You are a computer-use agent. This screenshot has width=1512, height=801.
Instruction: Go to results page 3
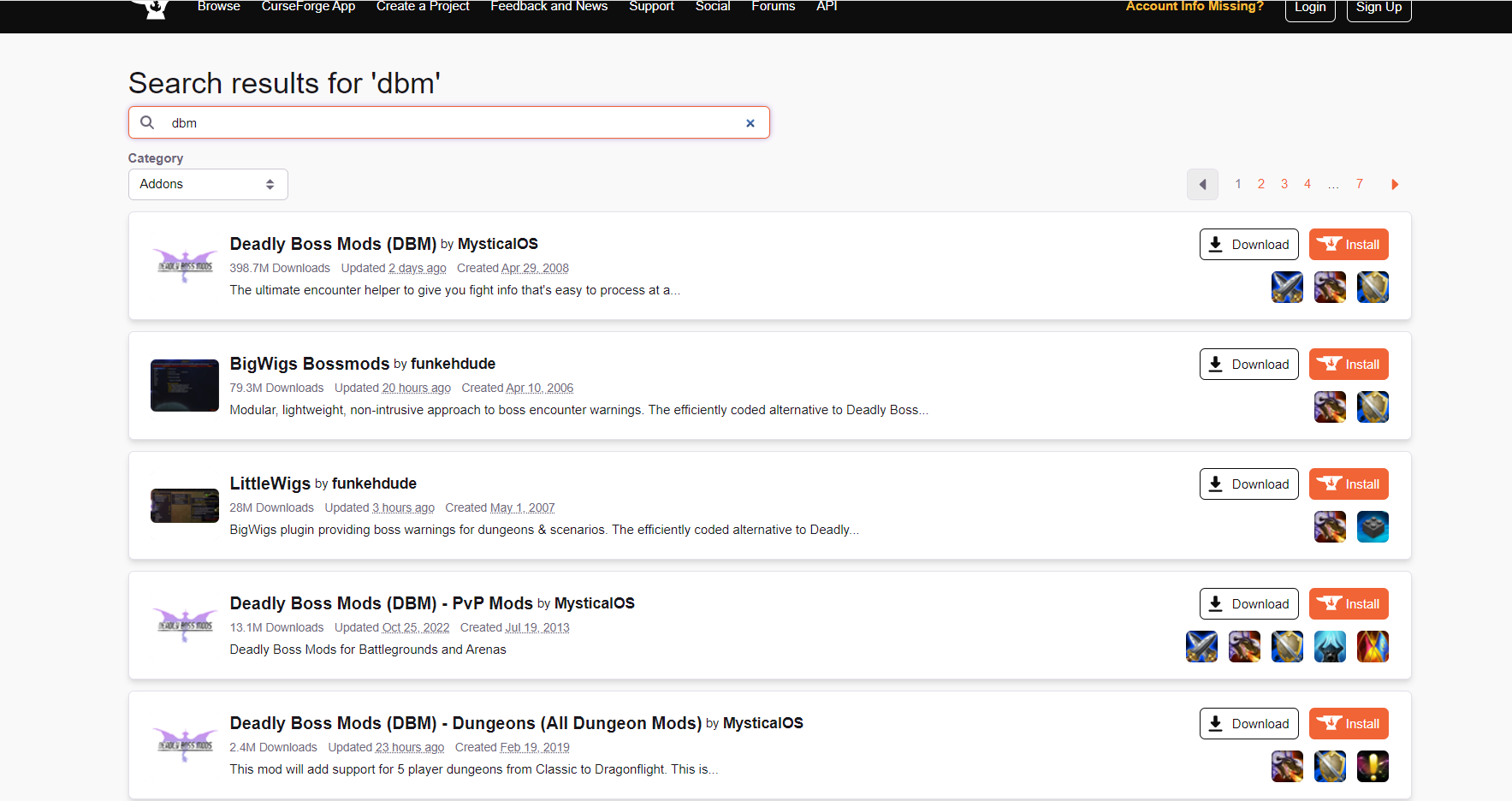point(1284,184)
